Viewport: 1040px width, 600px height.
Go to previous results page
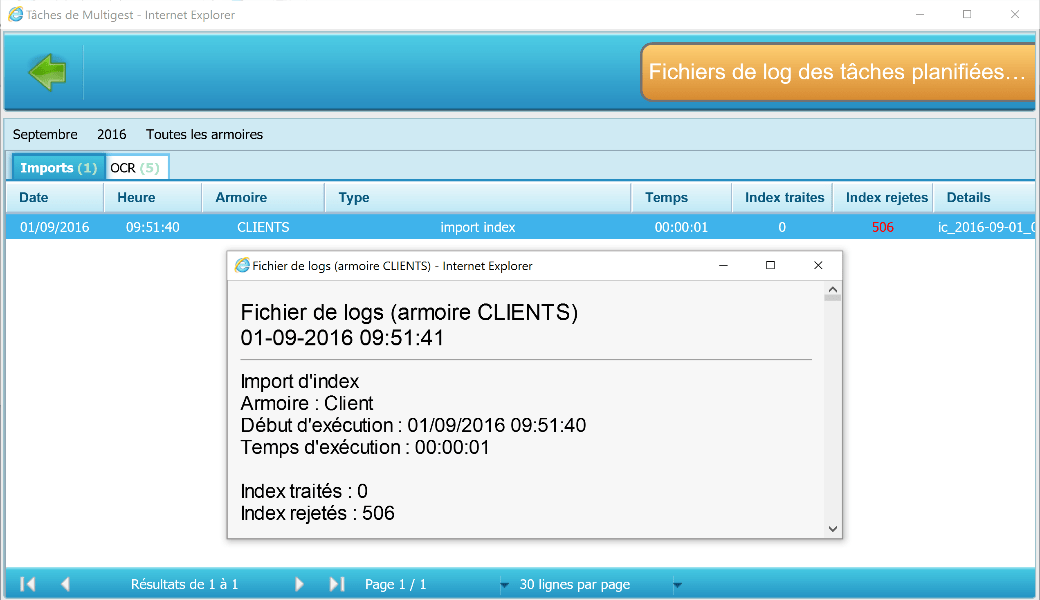tap(65, 584)
